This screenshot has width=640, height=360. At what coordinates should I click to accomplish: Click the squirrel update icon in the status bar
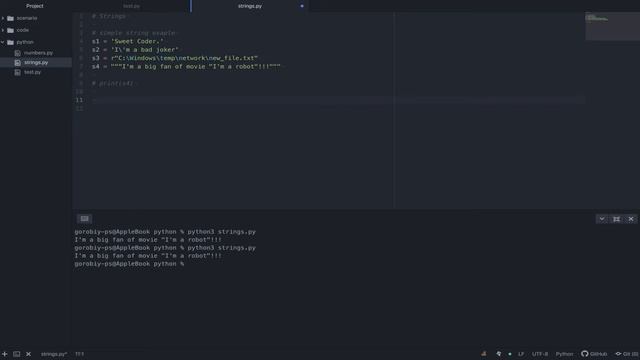click(x=498, y=354)
